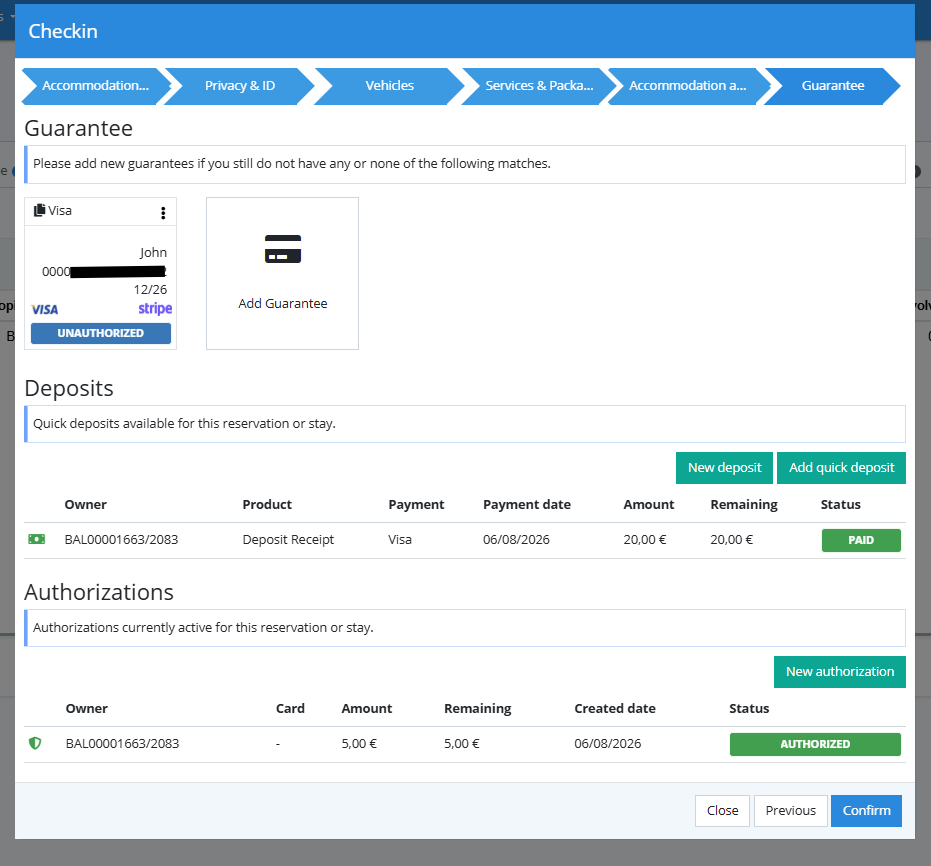
Task: Click the AUTHORIZED status badge
Action: [x=815, y=744]
